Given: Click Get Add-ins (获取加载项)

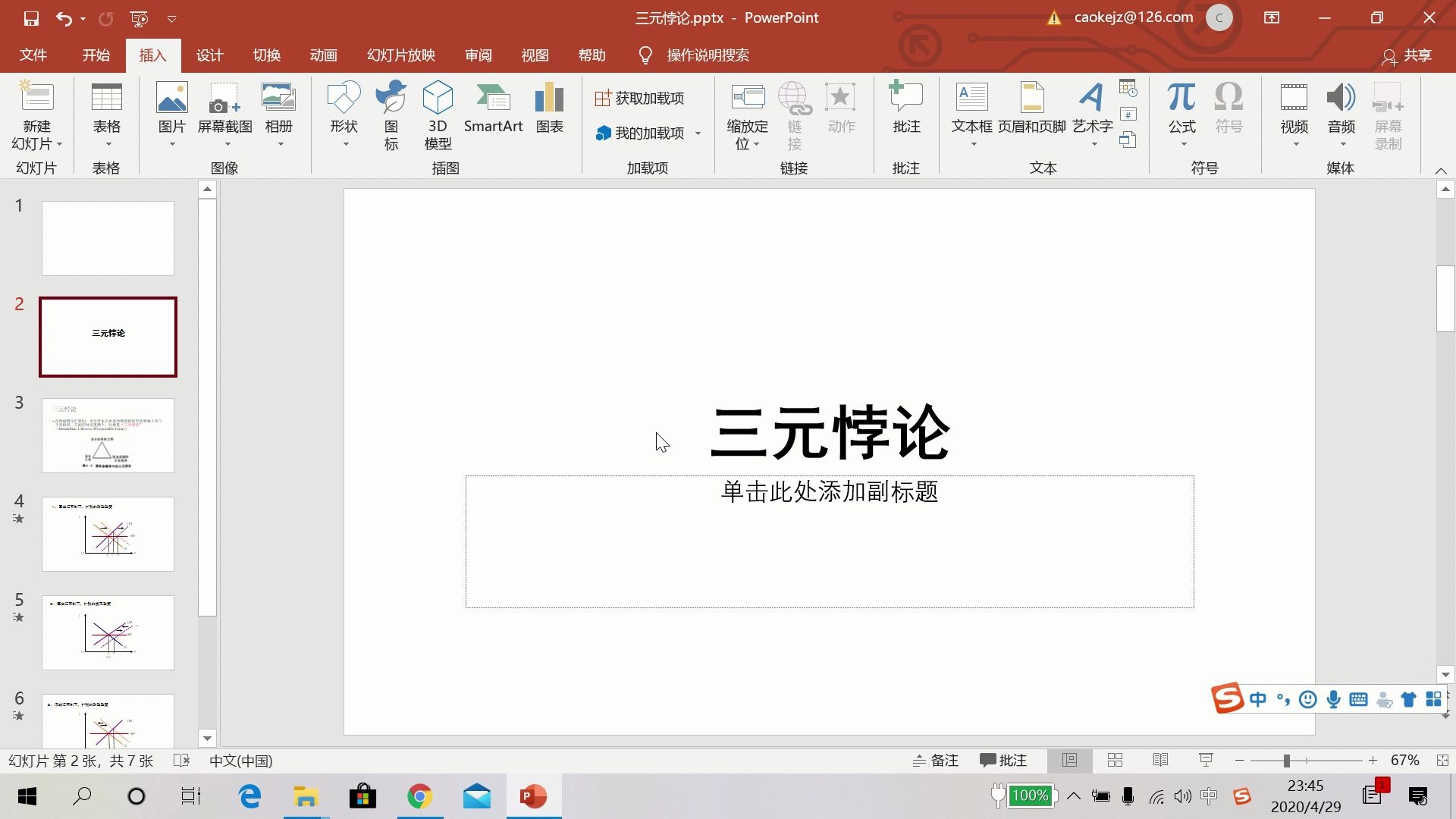Looking at the screenshot, I should click(x=640, y=98).
